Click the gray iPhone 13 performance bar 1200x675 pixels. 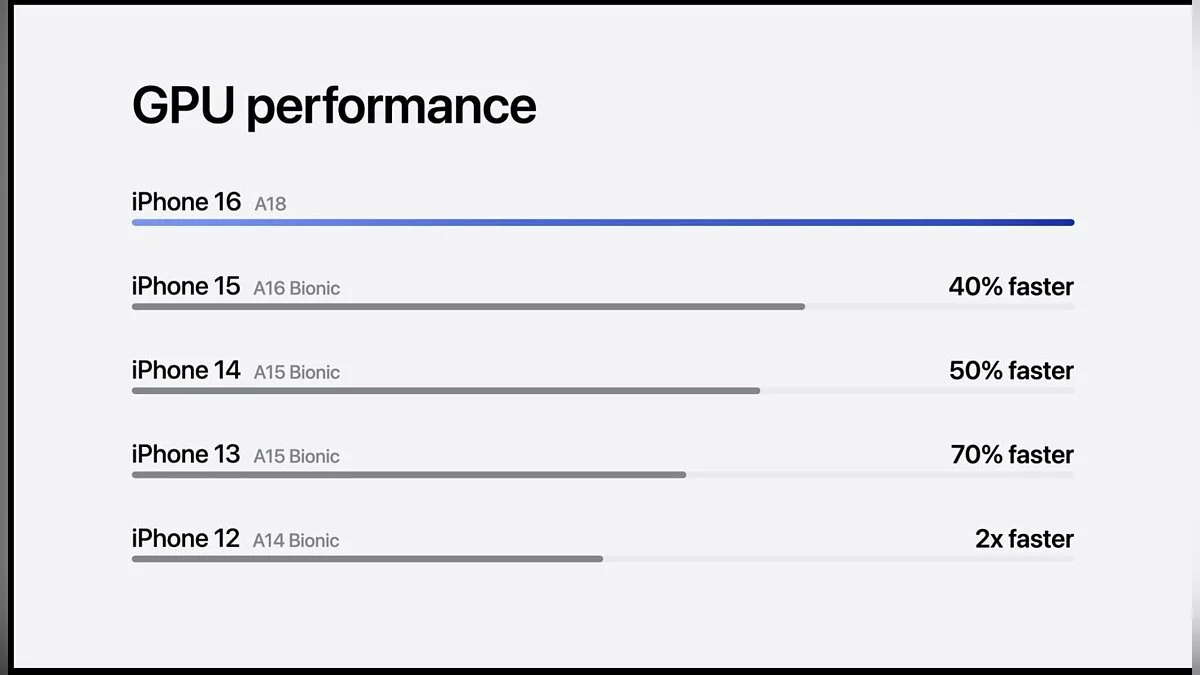tap(409, 474)
